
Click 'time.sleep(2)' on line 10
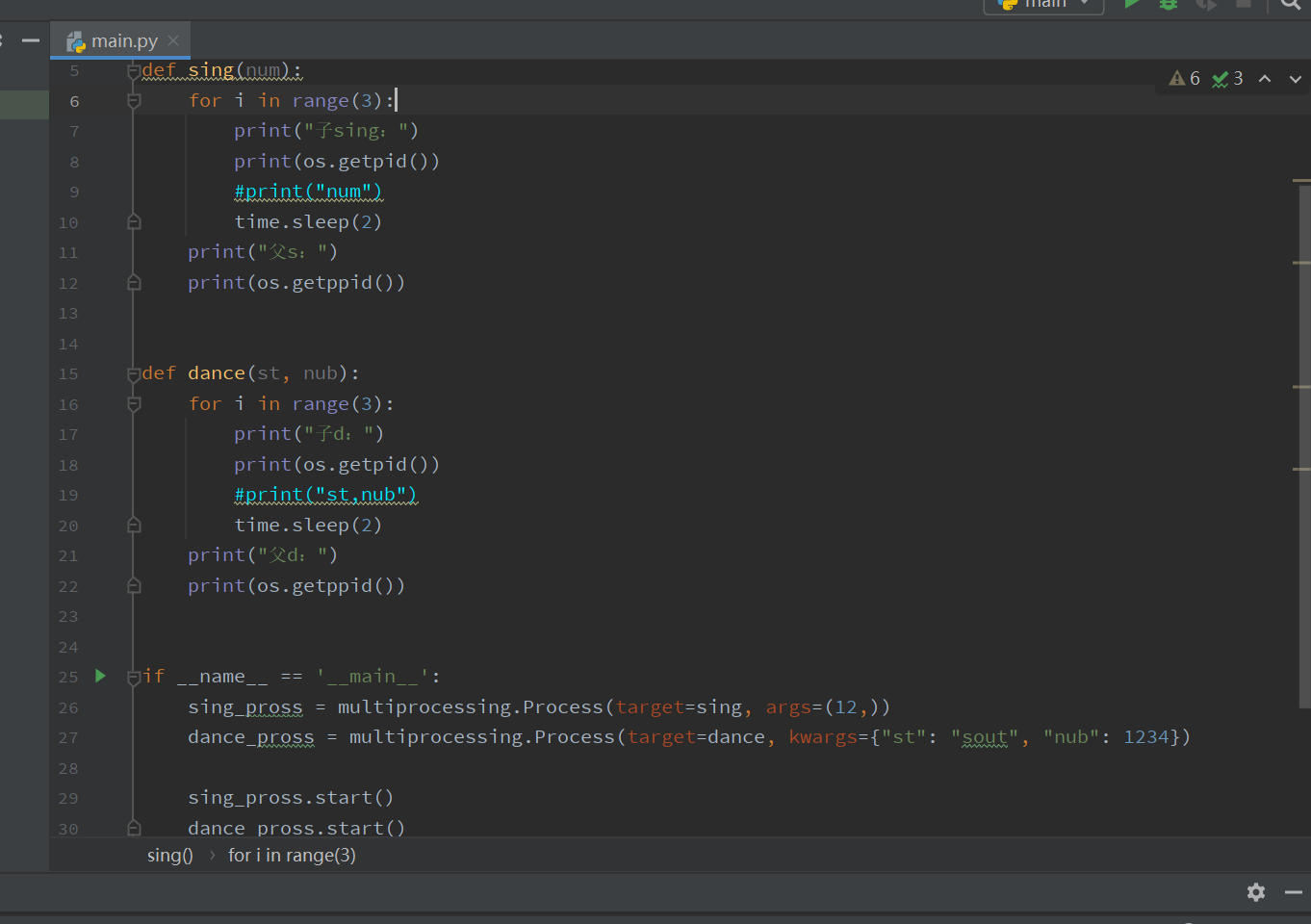coord(308,222)
